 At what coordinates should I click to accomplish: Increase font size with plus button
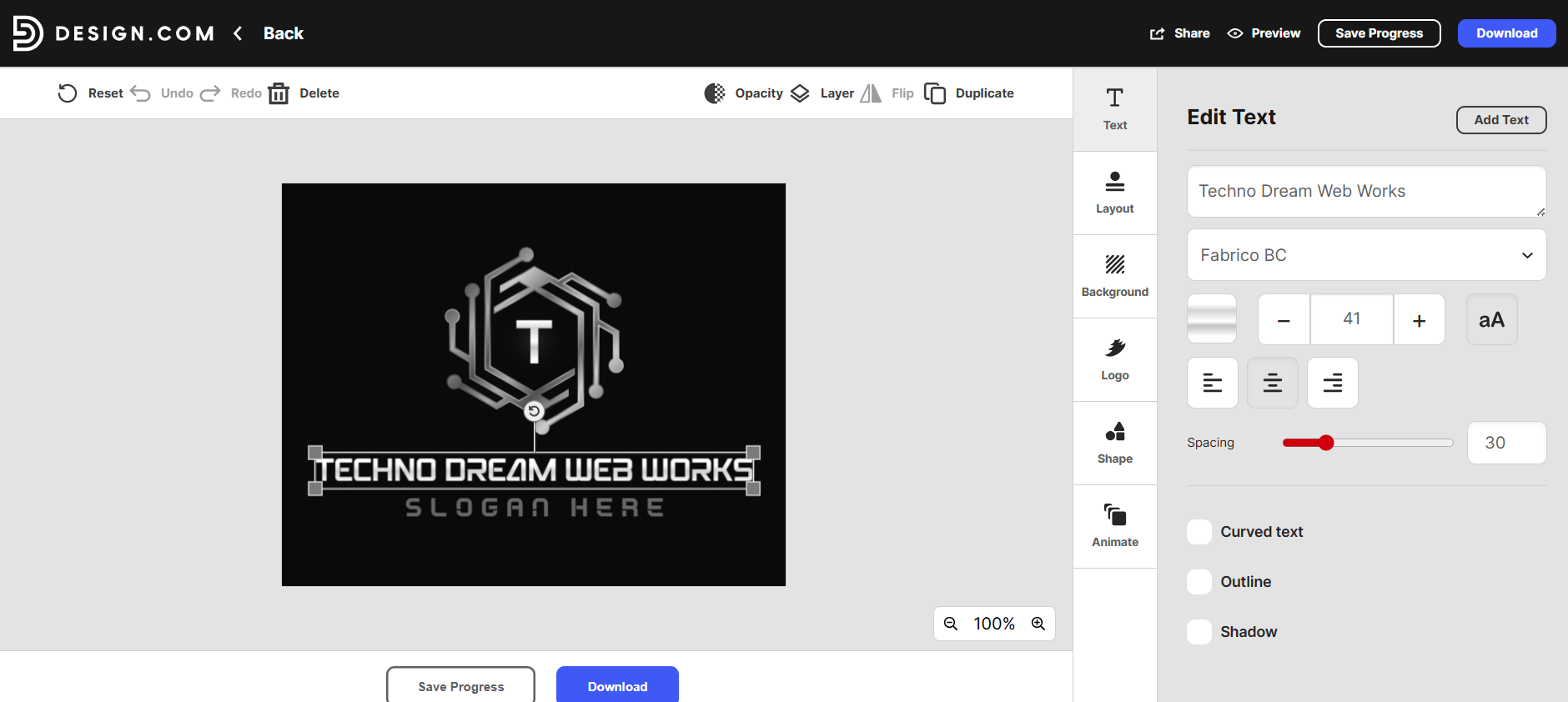pos(1420,319)
